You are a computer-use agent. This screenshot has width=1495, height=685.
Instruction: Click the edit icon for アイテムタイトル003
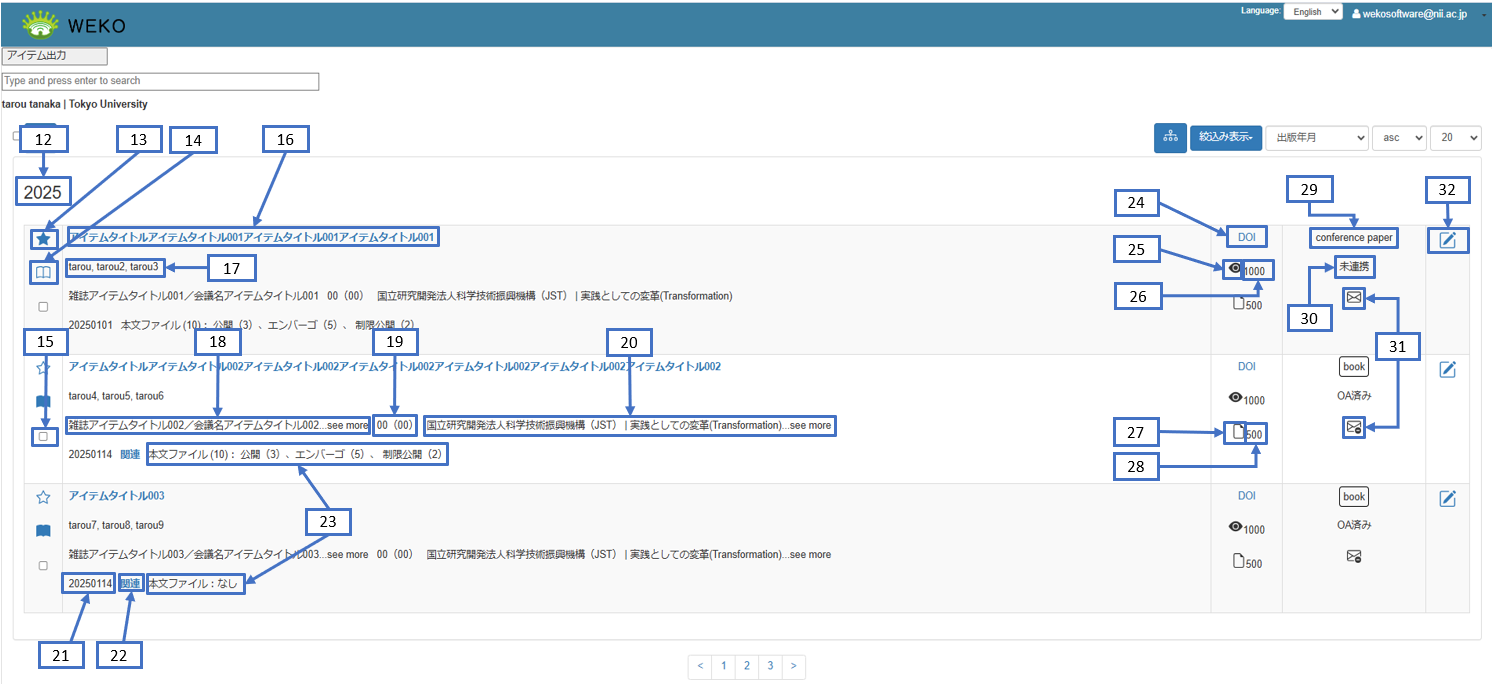[x=1447, y=498]
